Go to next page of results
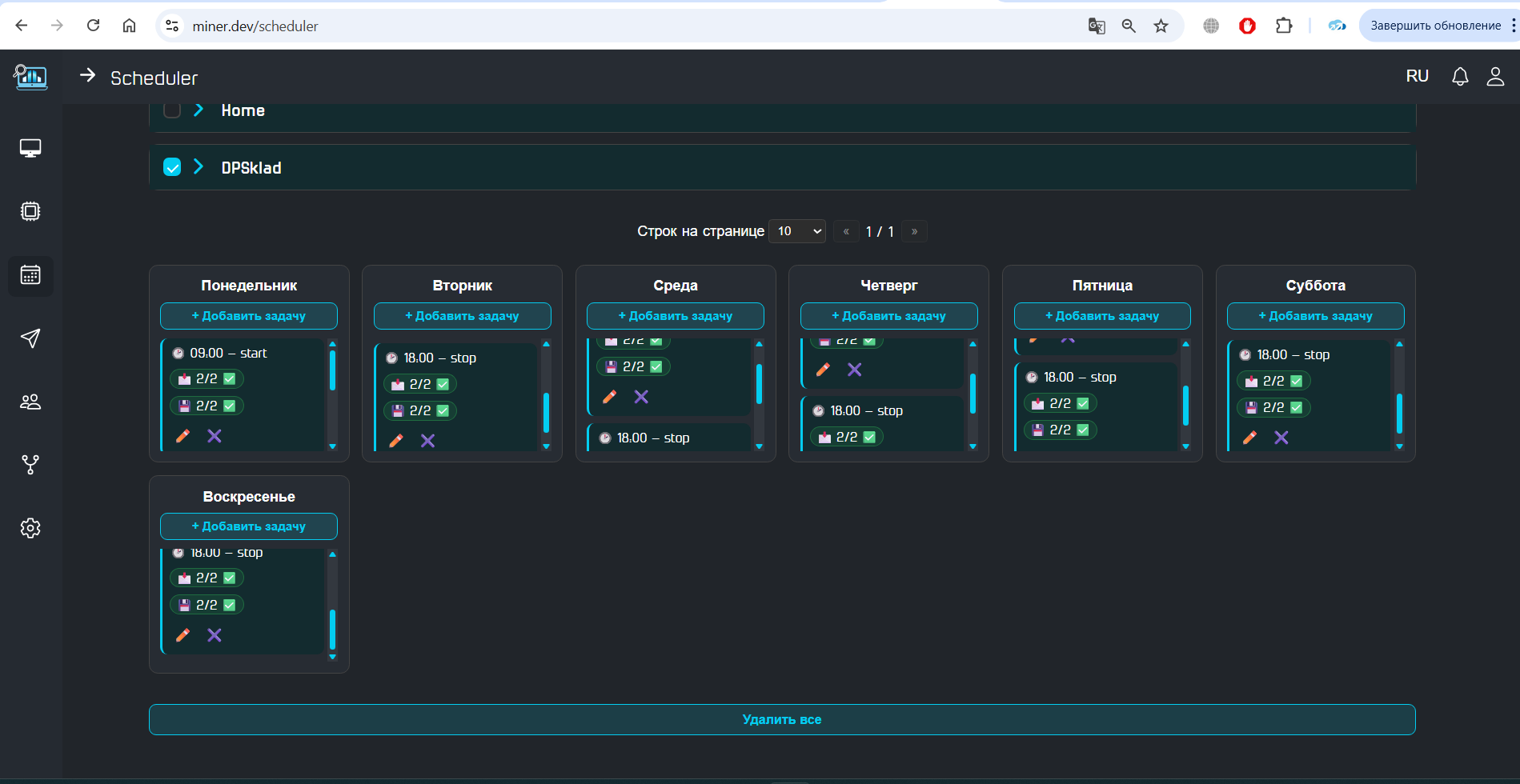 click(914, 231)
